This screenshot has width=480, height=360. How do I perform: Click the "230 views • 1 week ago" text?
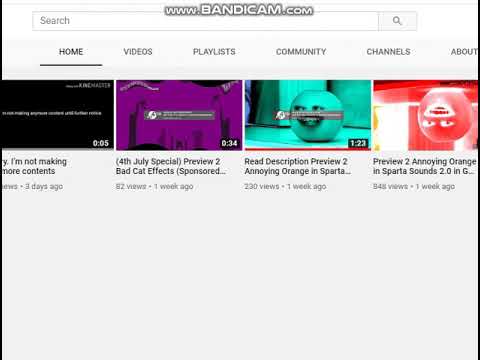[285, 186]
